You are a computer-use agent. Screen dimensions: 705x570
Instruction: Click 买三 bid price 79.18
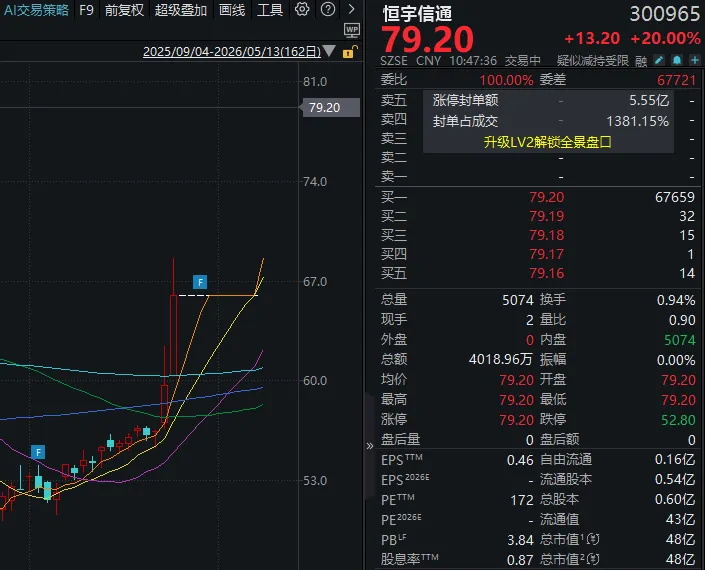click(546, 235)
